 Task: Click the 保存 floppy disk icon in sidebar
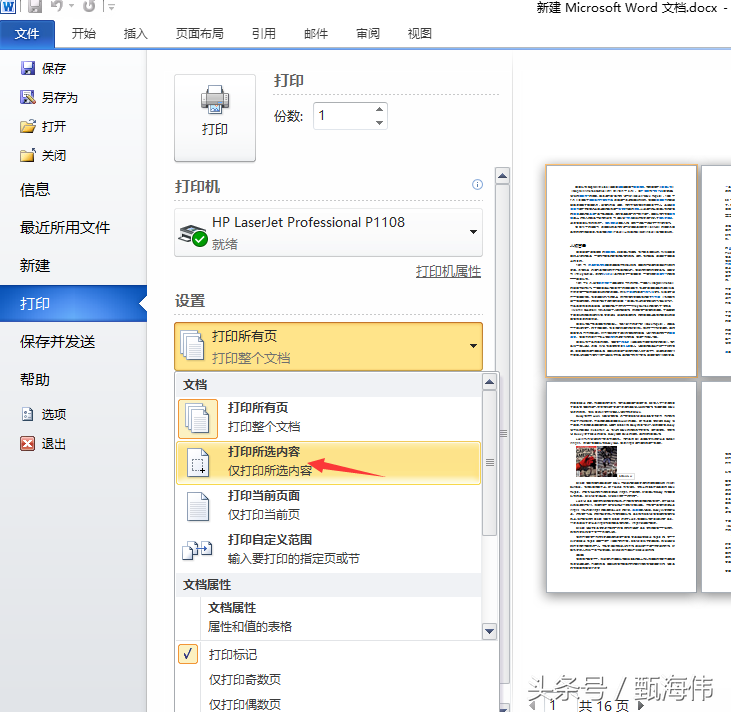(x=28, y=68)
